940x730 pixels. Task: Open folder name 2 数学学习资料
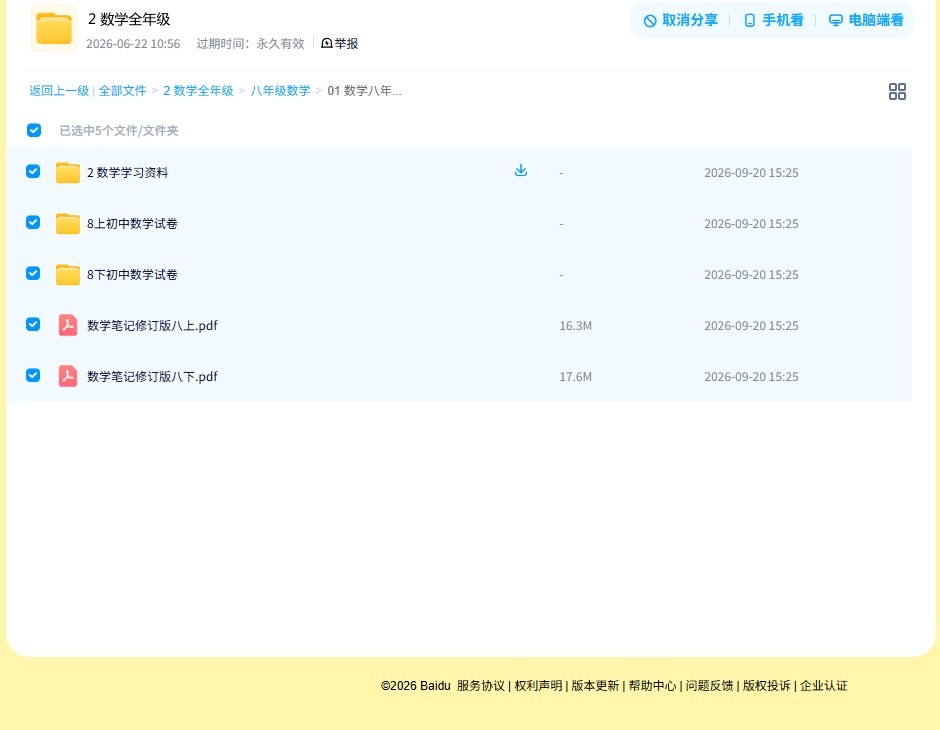pyautogui.click(x=127, y=173)
